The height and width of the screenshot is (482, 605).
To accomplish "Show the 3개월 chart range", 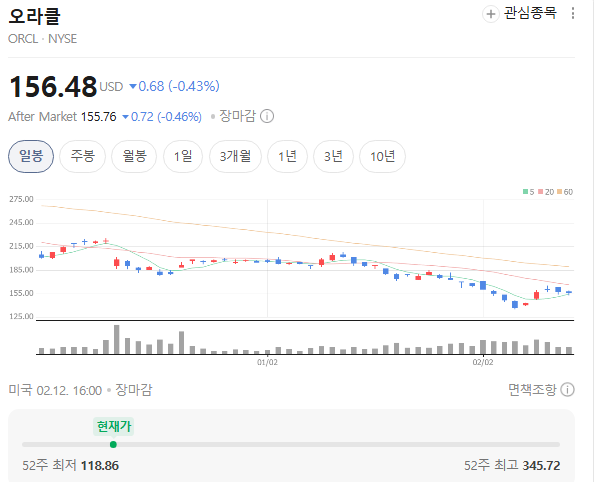I will pos(235,156).
